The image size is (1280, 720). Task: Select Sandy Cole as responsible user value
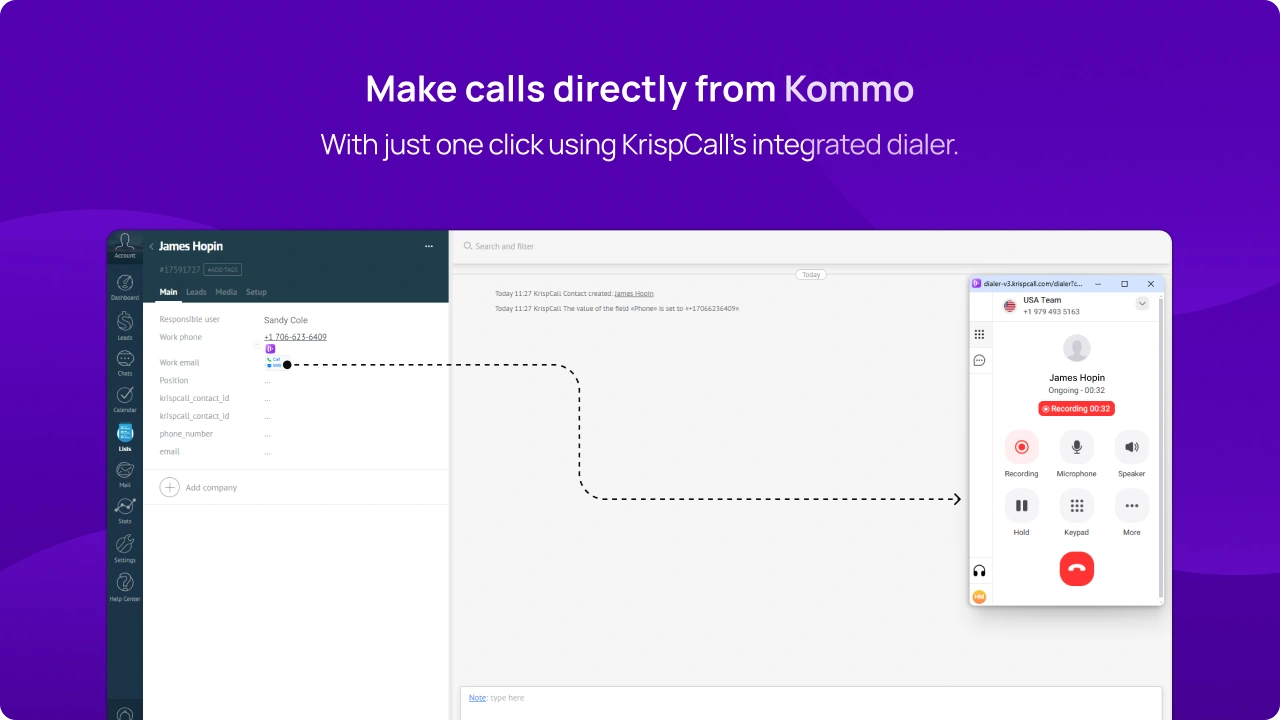pyautogui.click(x=286, y=320)
